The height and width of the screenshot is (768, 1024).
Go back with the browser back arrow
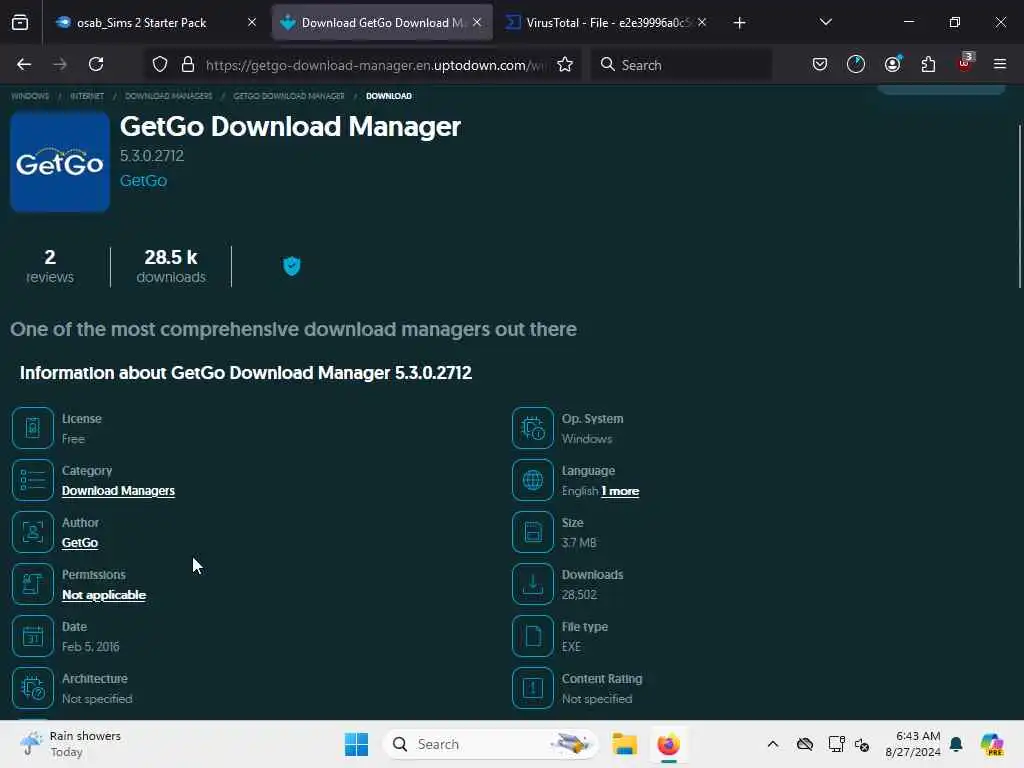[24, 64]
